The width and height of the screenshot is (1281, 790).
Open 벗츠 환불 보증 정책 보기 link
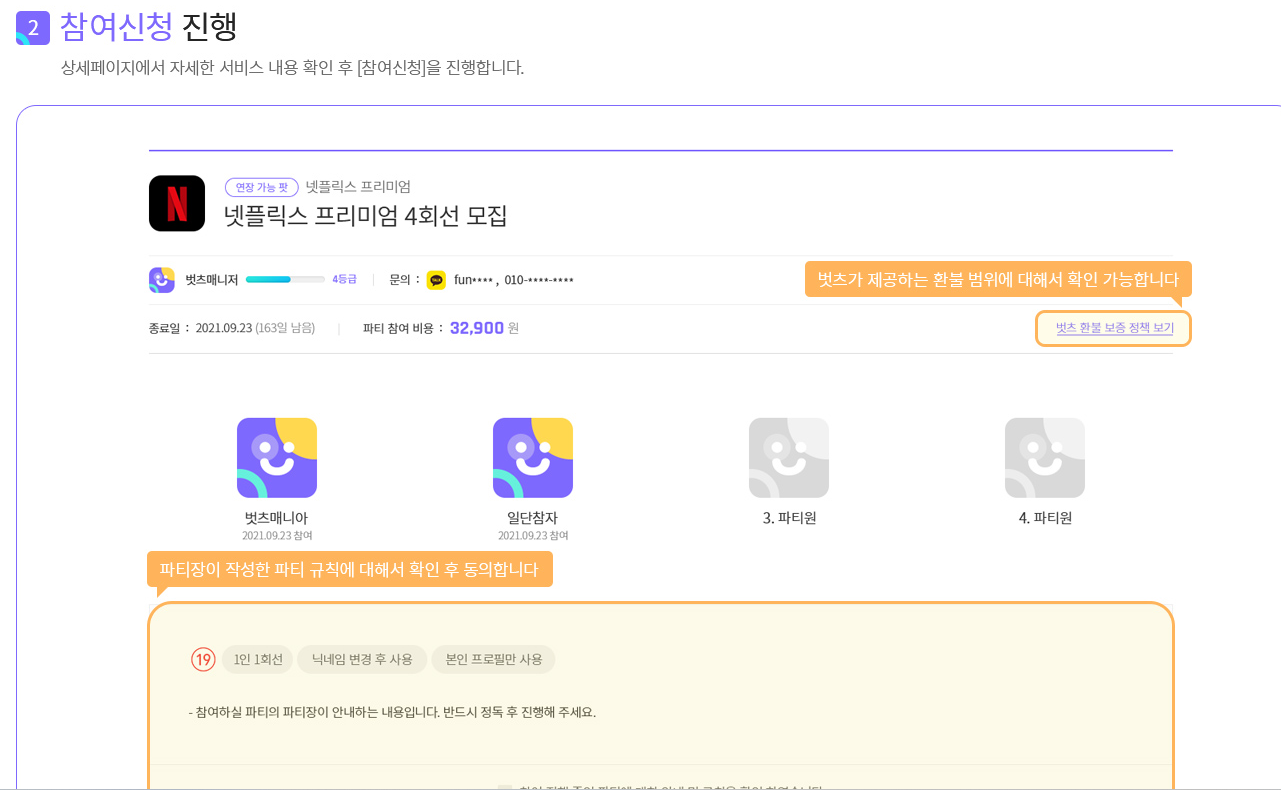[x=1114, y=328]
